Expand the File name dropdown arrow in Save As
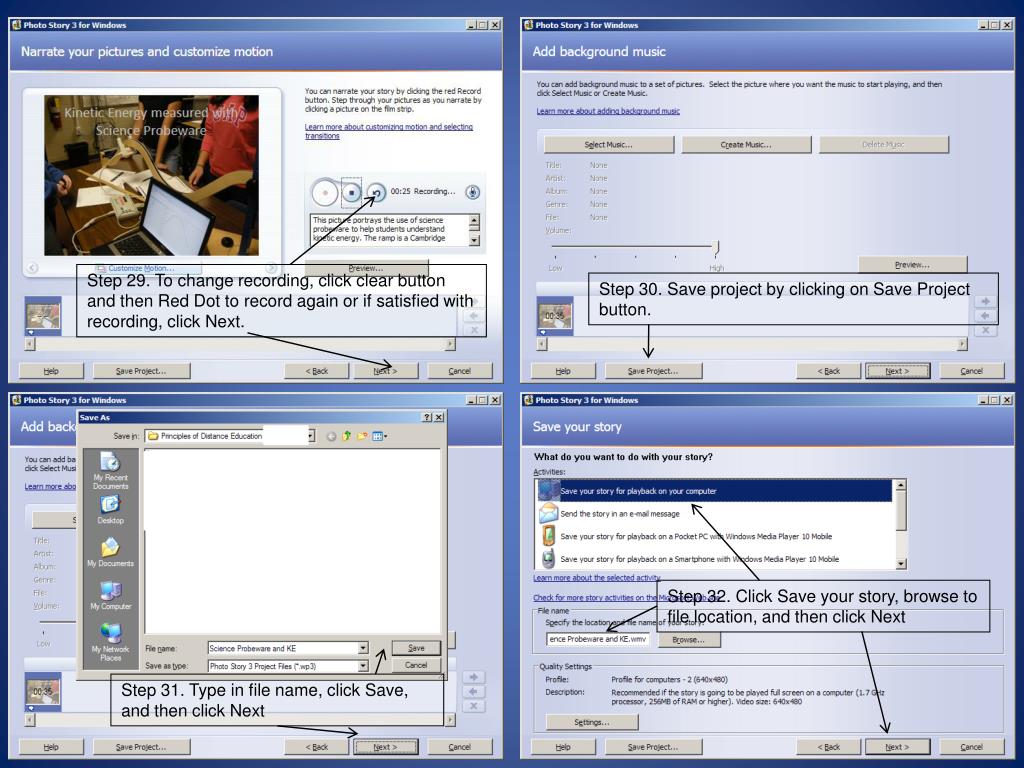1024x768 pixels. [363, 648]
